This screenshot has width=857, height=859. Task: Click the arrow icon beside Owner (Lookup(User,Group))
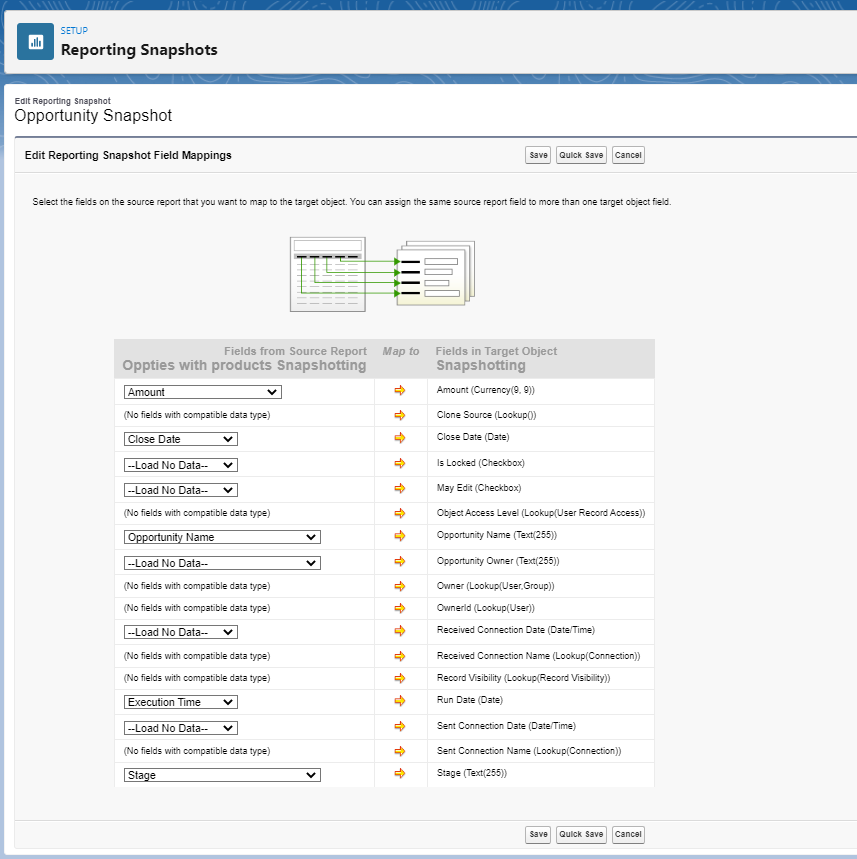pyautogui.click(x=400, y=586)
